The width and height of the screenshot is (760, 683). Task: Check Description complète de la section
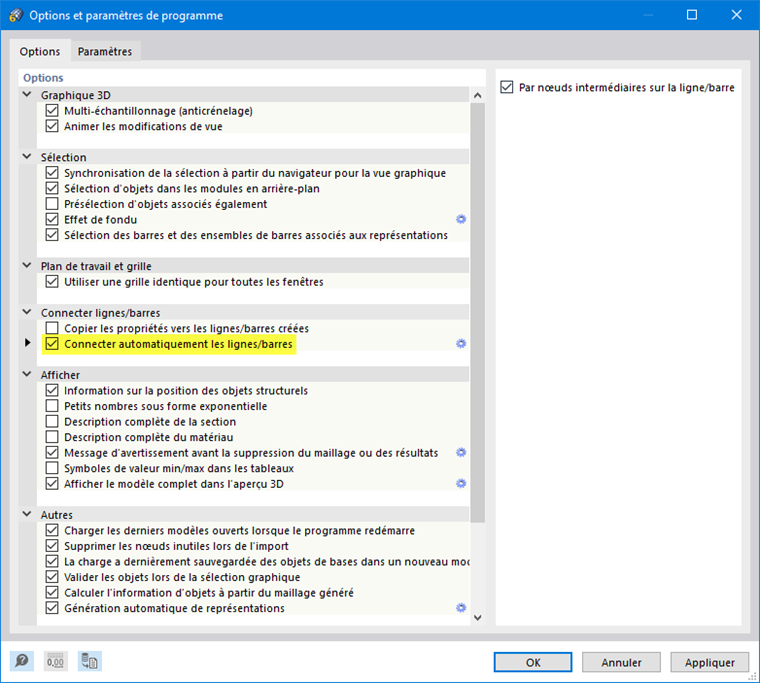click(x=52, y=422)
